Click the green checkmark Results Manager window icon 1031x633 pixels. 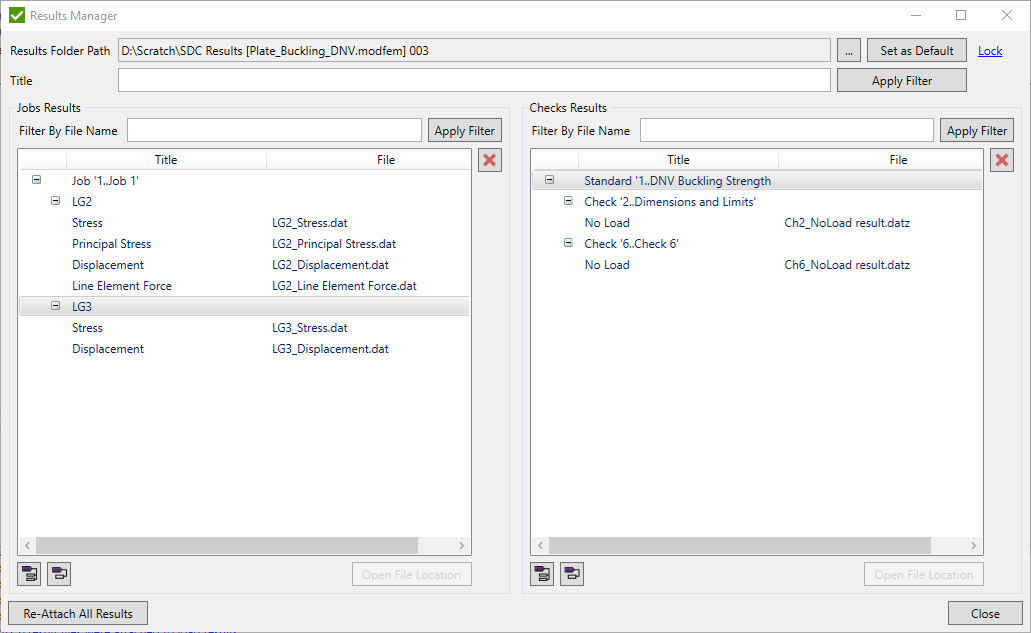click(16, 16)
